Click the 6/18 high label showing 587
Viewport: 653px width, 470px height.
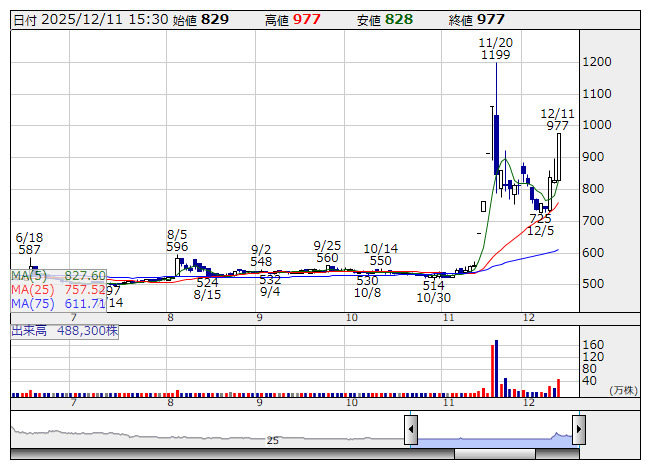pos(29,243)
